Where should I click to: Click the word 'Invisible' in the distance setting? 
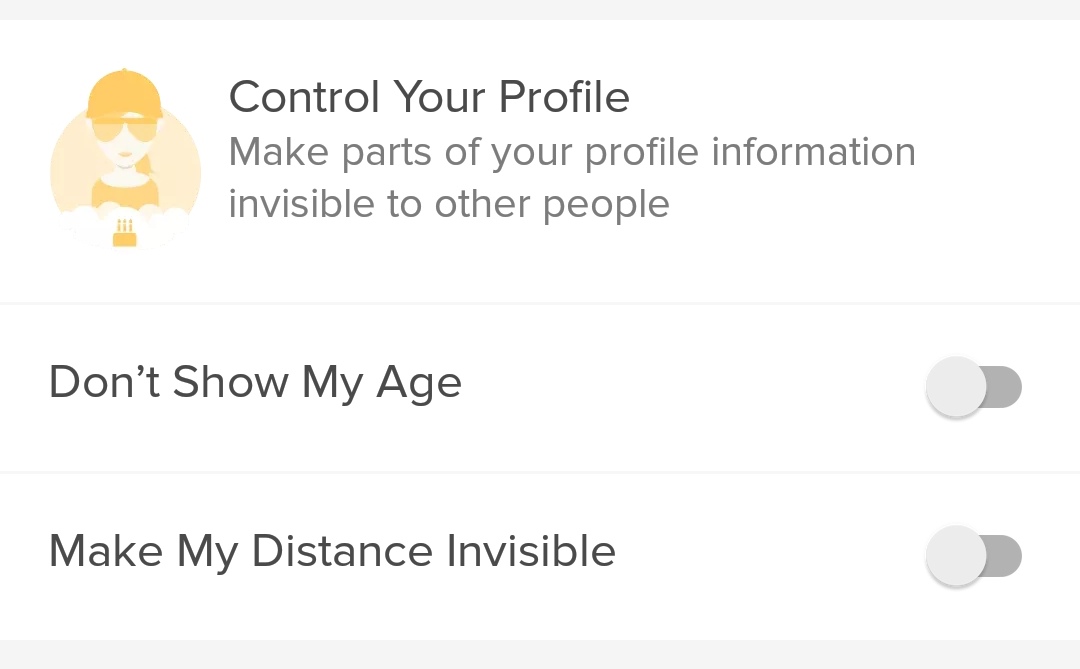(530, 552)
